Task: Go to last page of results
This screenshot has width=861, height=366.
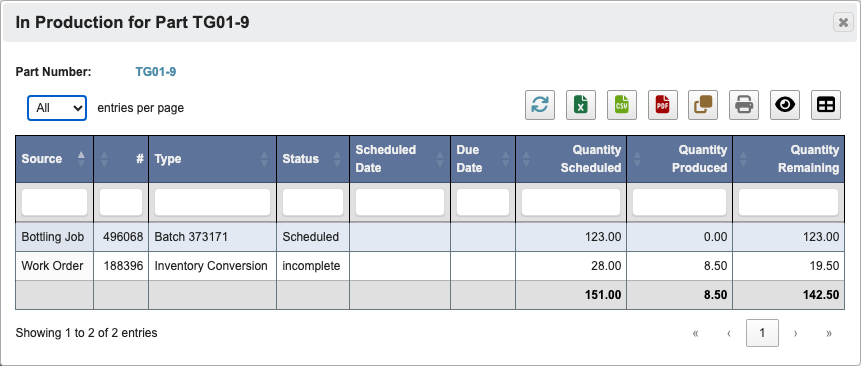Action: pos(829,333)
